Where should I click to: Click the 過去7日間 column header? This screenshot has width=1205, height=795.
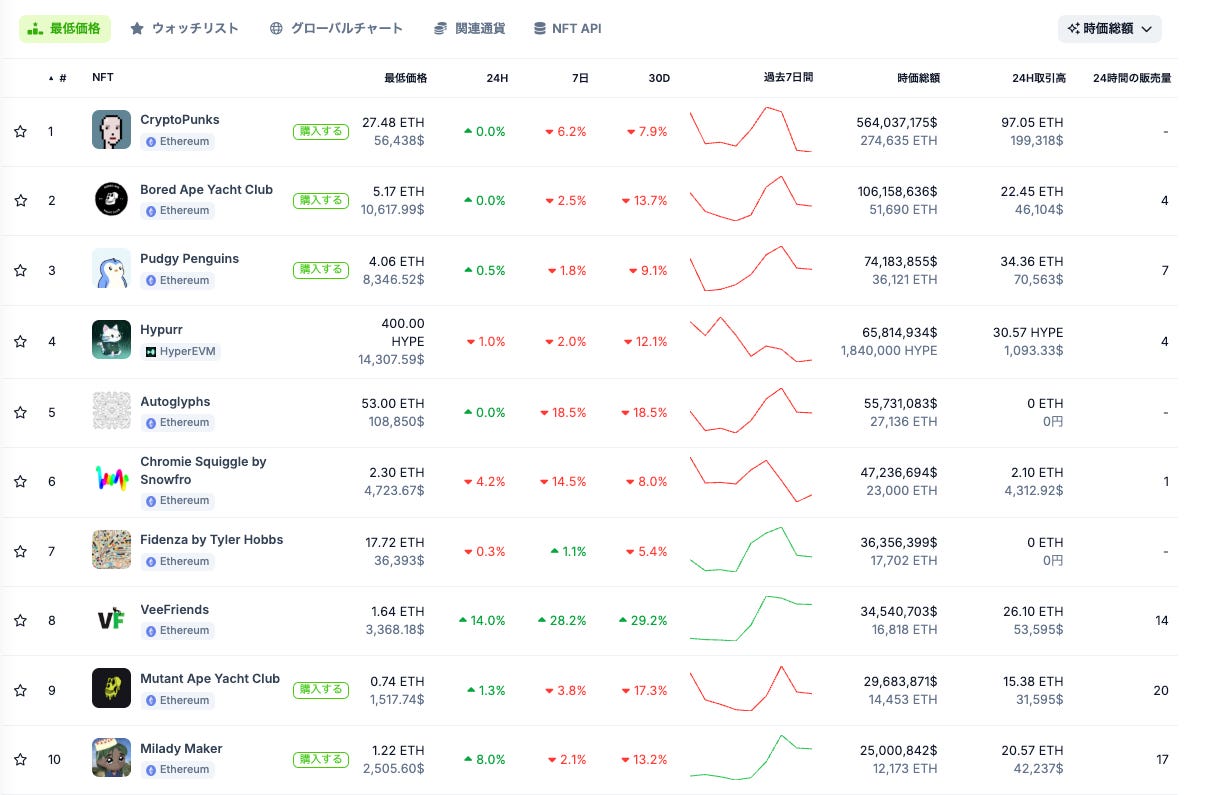788,77
